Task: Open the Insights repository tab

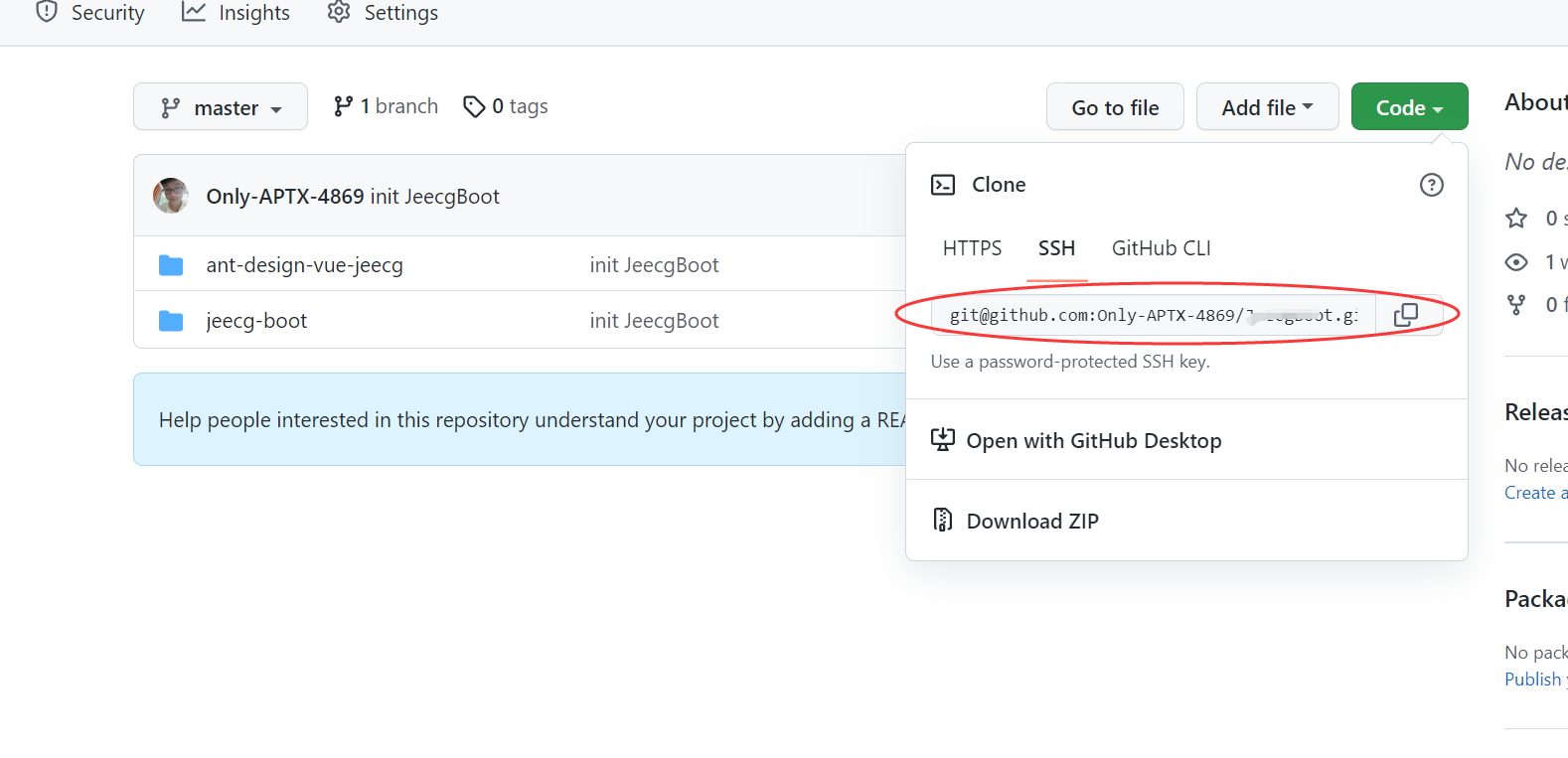Action: 236,13
